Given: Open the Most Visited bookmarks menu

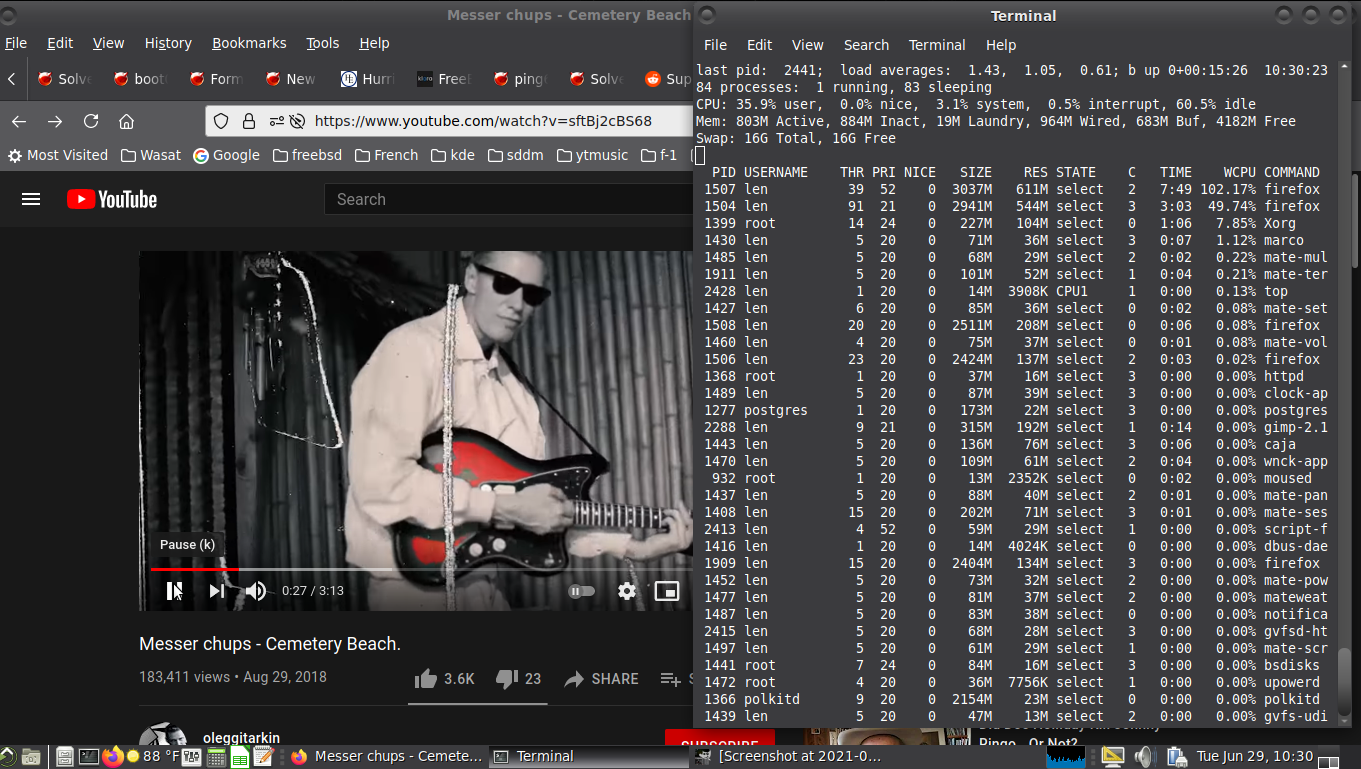Looking at the screenshot, I should pos(58,155).
